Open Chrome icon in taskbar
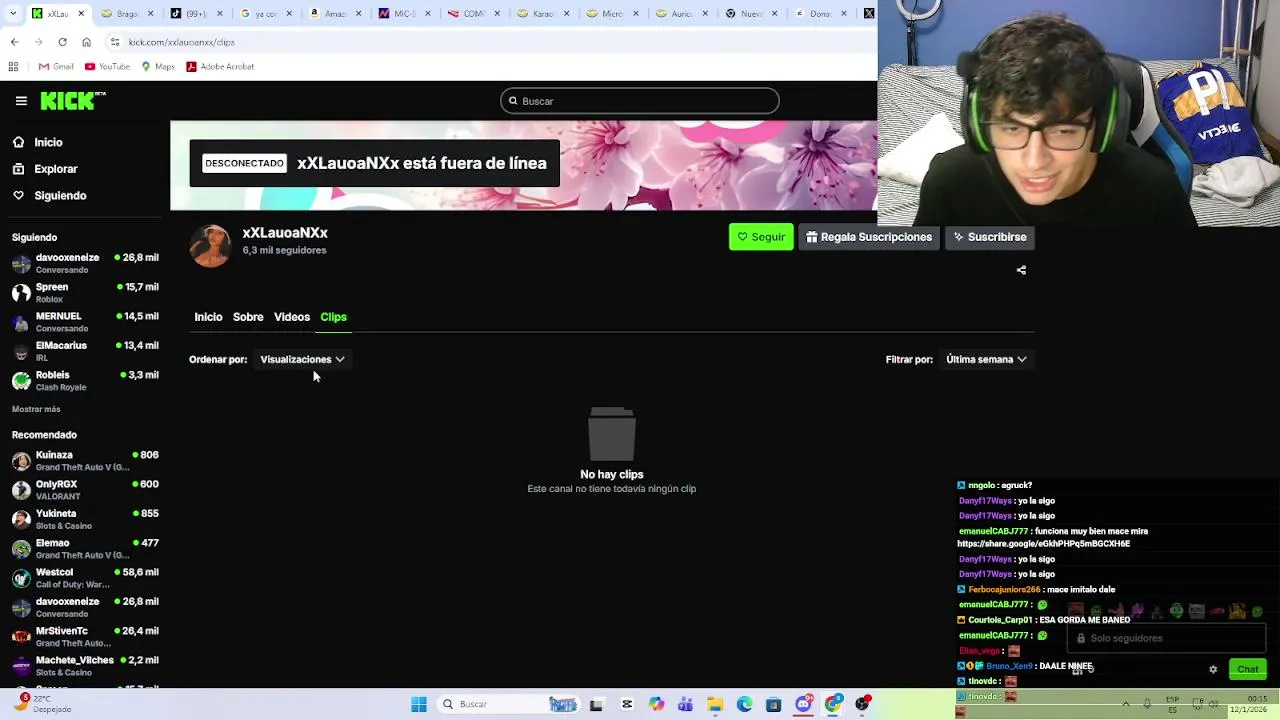Viewport: 1280px width, 720px height. pos(832,704)
